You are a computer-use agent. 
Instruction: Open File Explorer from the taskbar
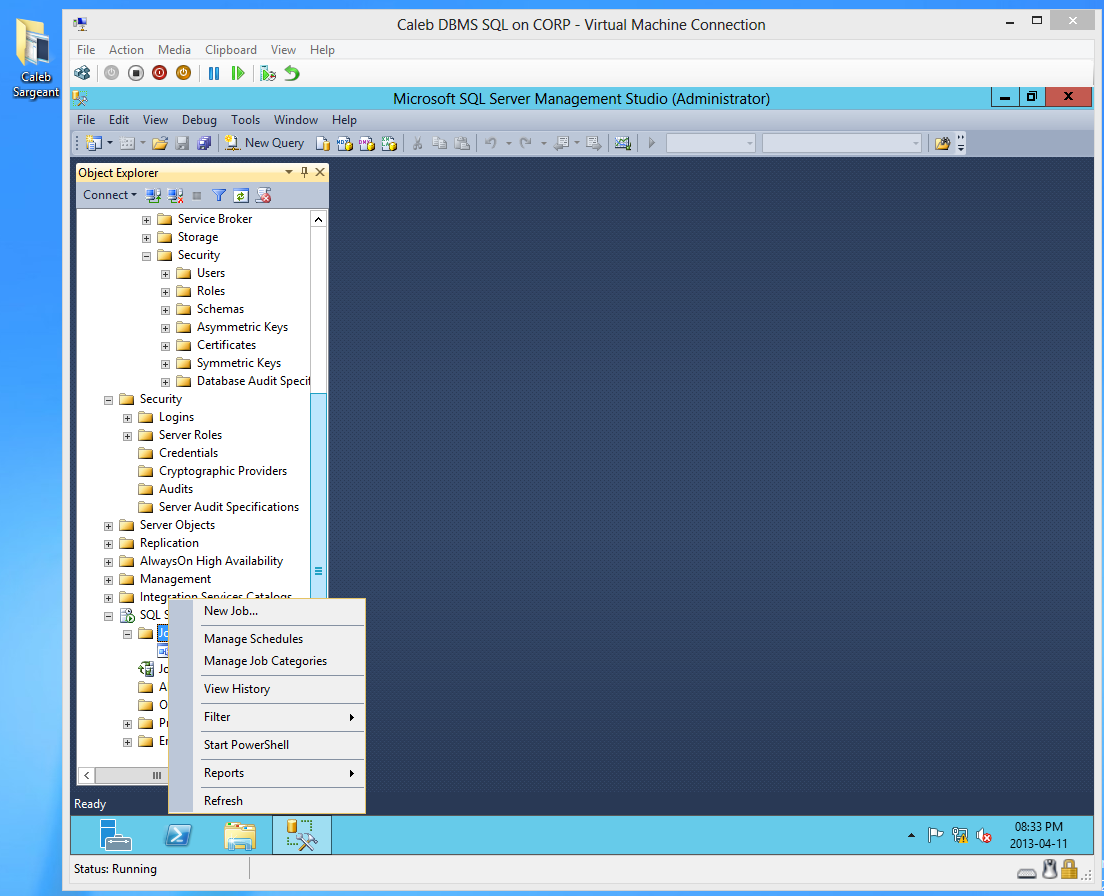pyautogui.click(x=240, y=835)
